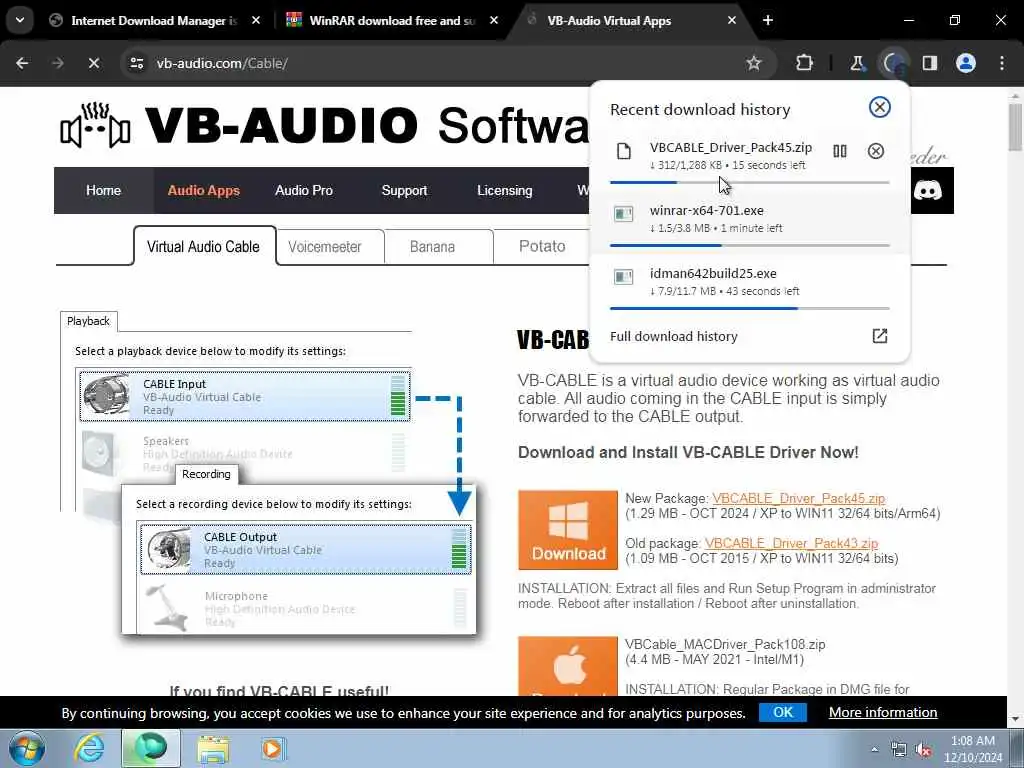Open the Support menu item

pos(404,191)
